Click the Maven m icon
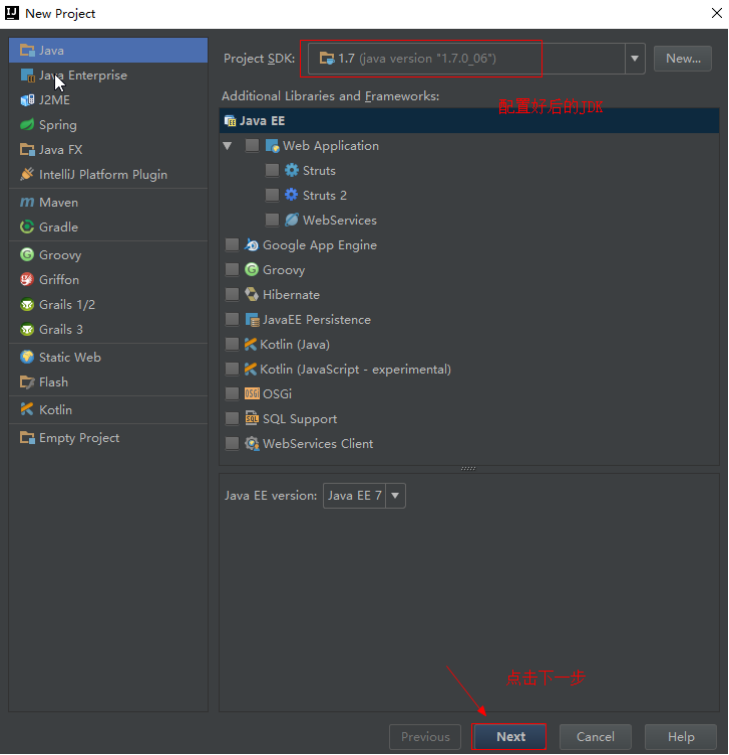This screenshot has width=729, height=755. click(27, 202)
